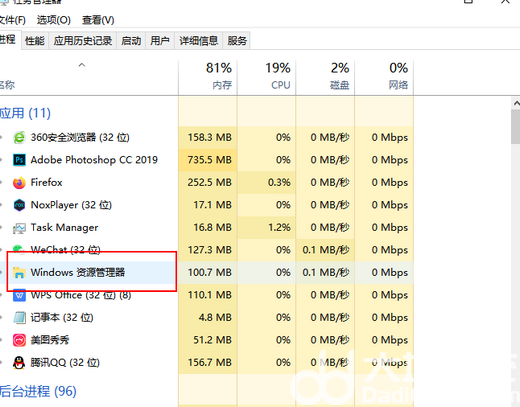Image resolution: width=520 pixels, height=407 pixels.
Task: Sort by the 内存 column header
Action: (x=208, y=77)
